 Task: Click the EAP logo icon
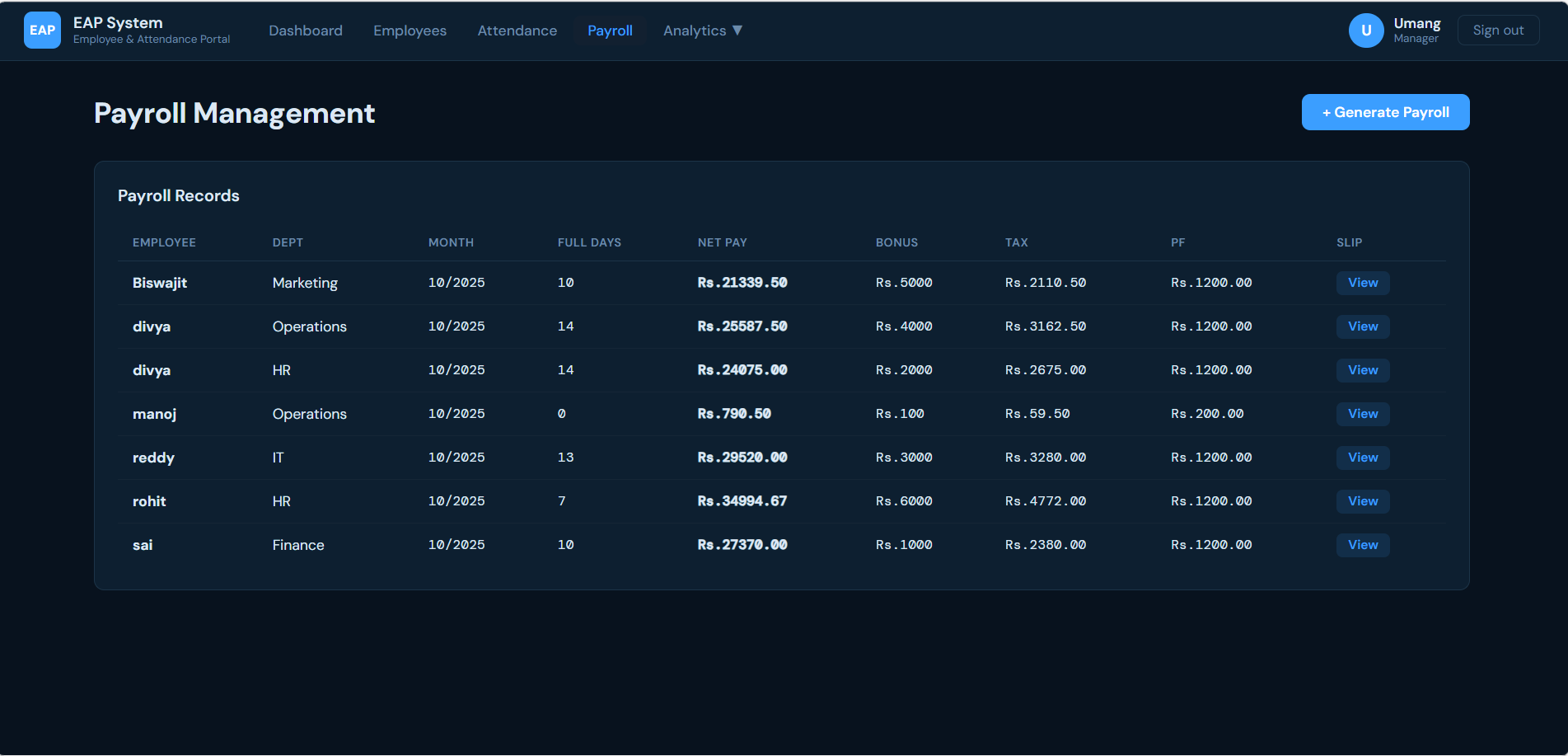tap(42, 31)
